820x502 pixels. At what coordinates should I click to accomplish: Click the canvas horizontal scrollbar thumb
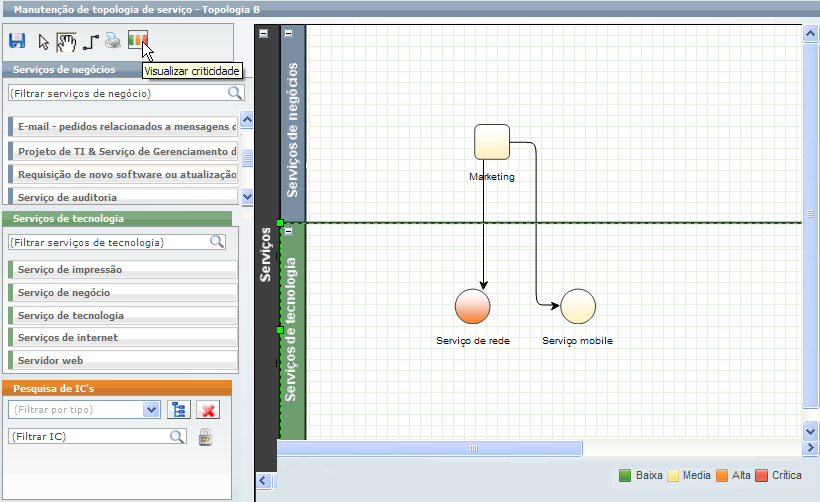point(429,448)
